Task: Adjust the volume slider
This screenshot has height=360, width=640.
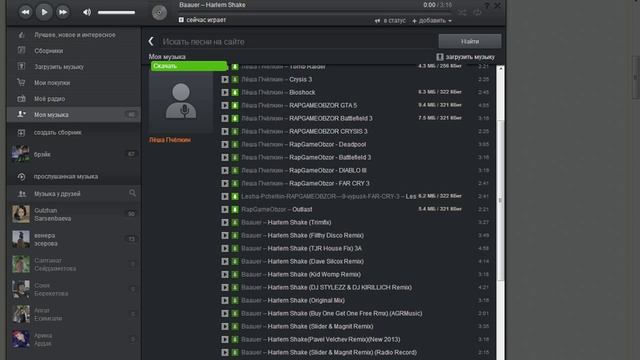Action: [116, 13]
